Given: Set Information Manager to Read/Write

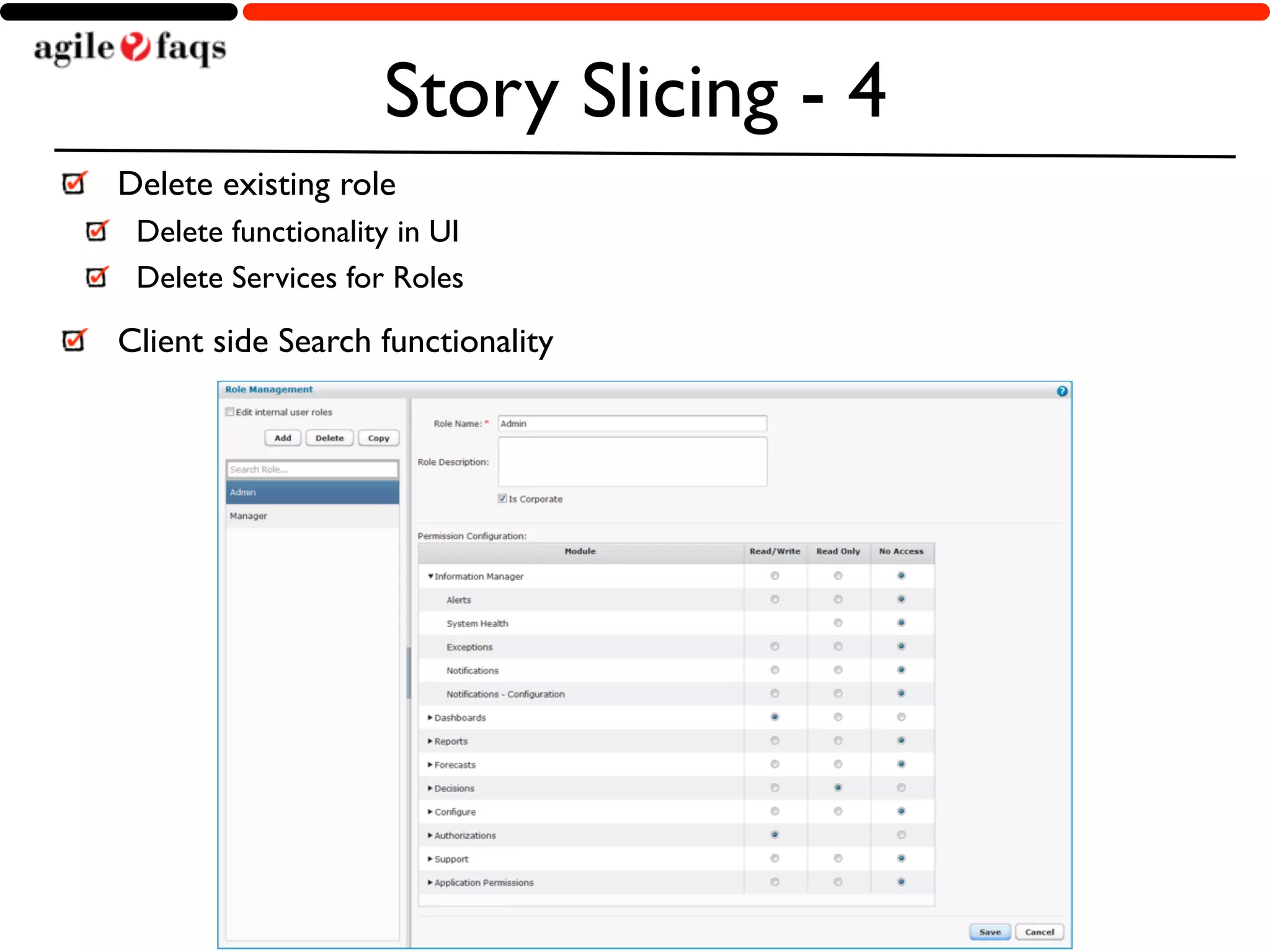Looking at the screenshot, I should click(775, 576).
